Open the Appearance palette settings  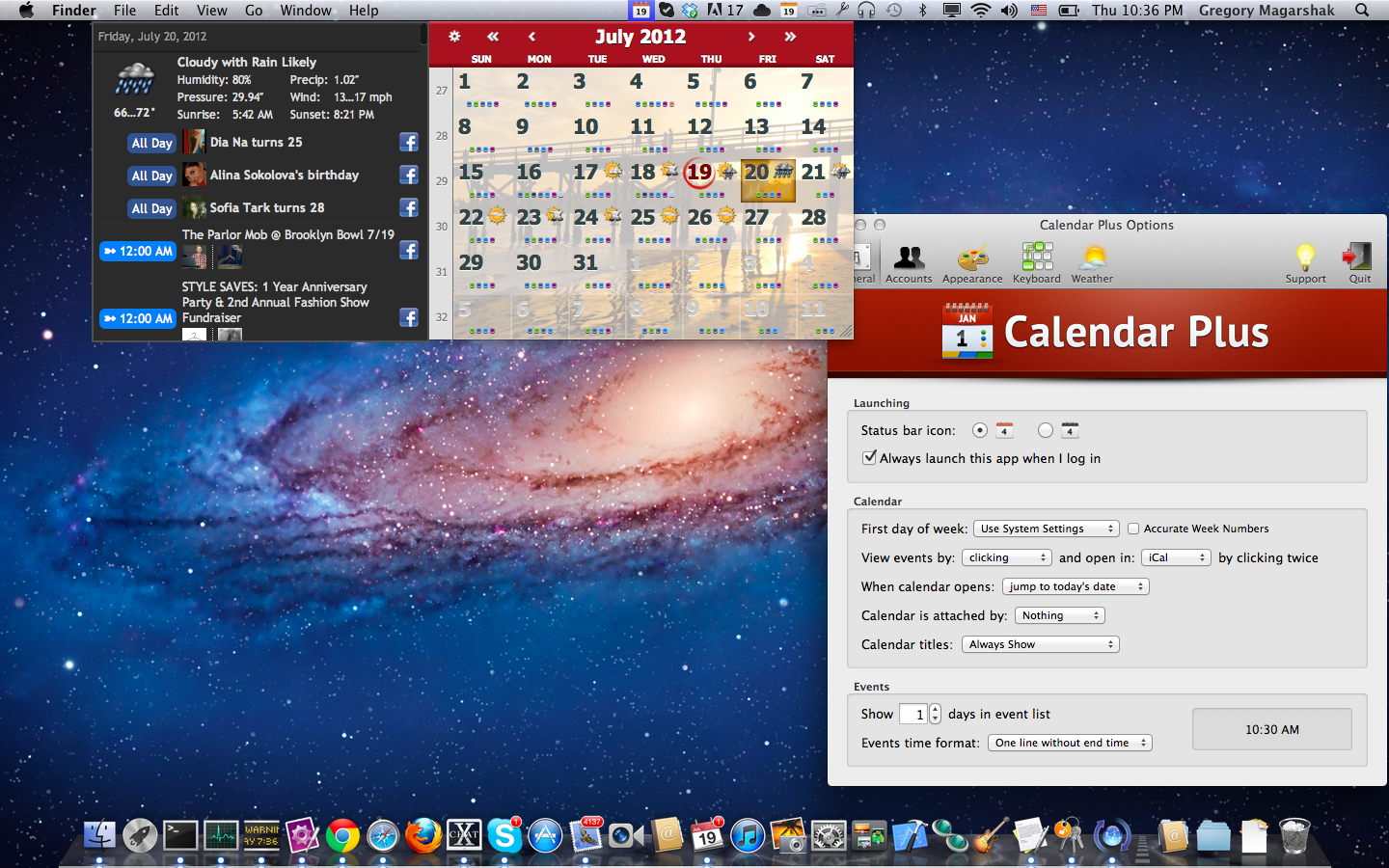(x=972, y=260)
